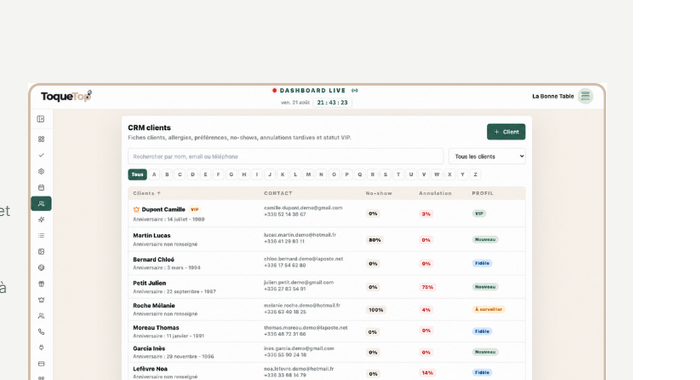Click the La Bonne Table restaurant name
This screenshot has width=700, height=380.
553,96
